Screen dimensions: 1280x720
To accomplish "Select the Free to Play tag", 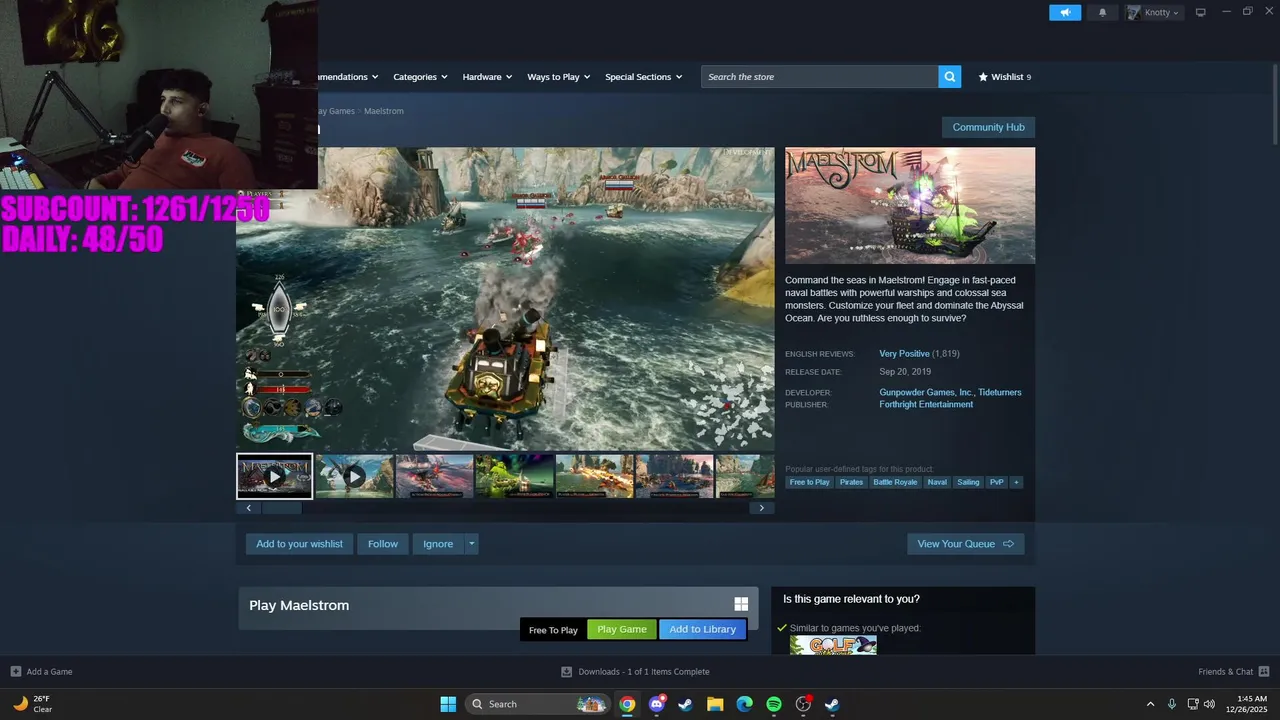I will pos(809,482).
